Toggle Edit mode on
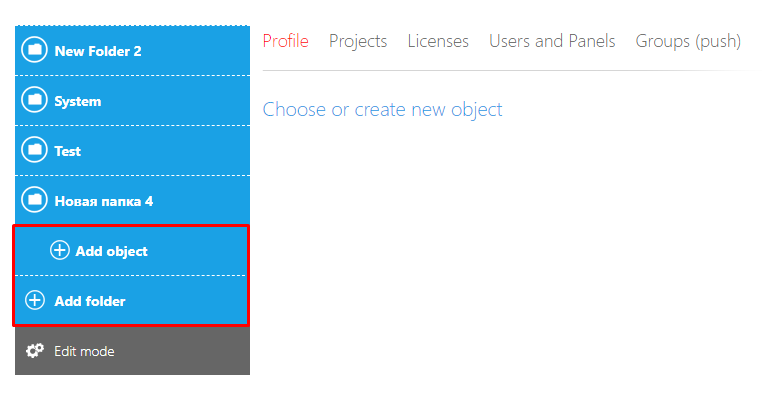 point(132,350)
